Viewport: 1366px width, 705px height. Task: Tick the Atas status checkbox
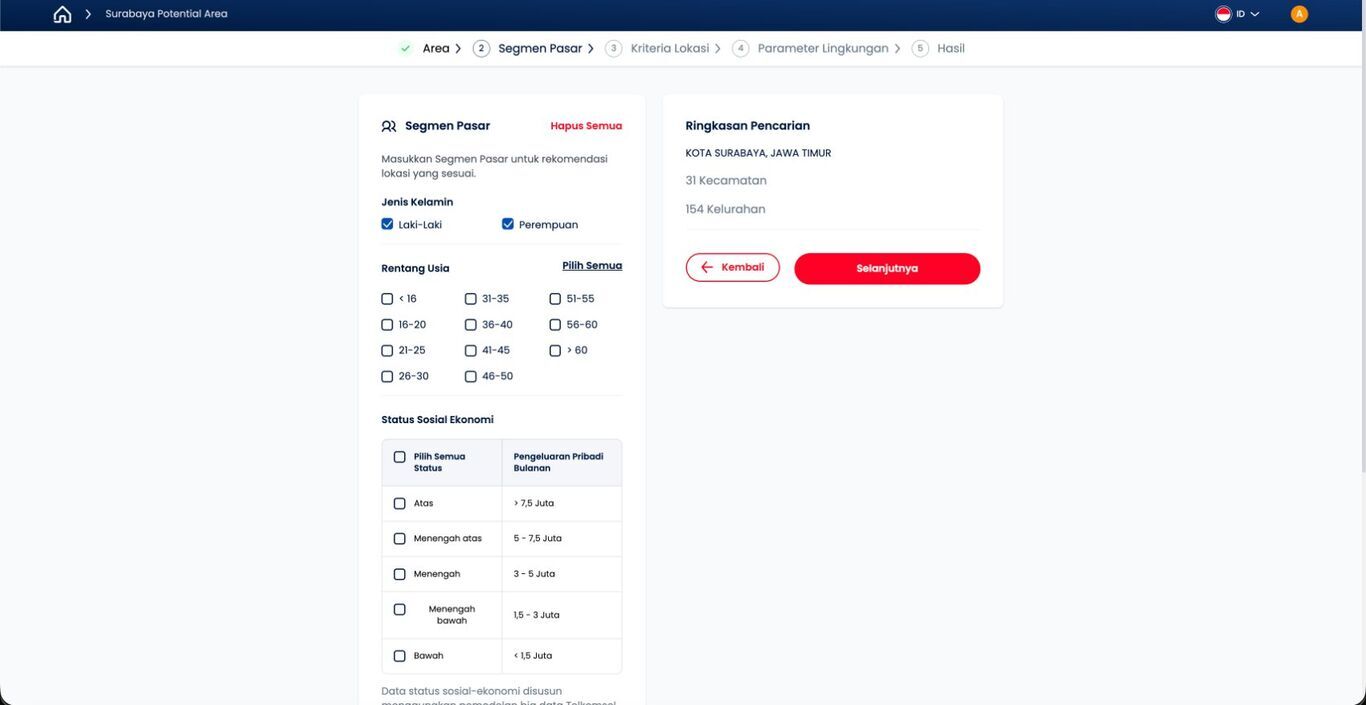click(x=400, y=504)
